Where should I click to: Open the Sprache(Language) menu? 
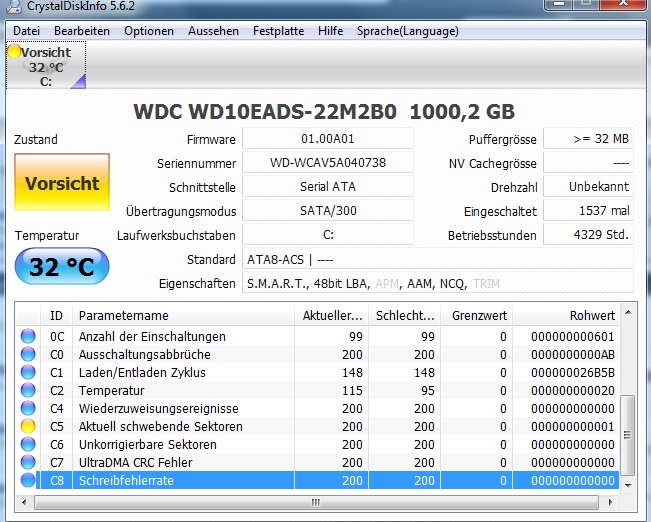click(x=408, y=31)
